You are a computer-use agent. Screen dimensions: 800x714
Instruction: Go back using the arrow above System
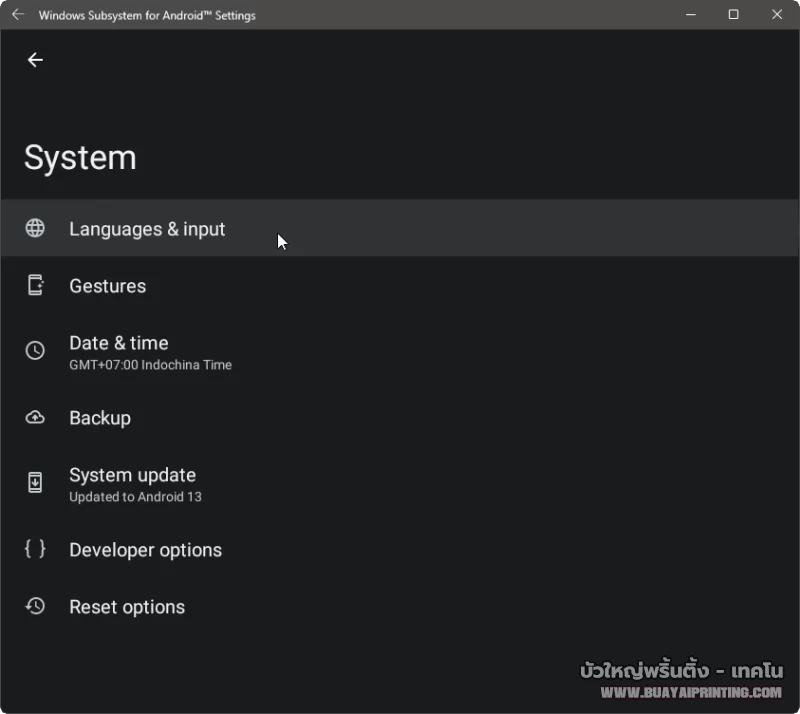tap(35, 60)
